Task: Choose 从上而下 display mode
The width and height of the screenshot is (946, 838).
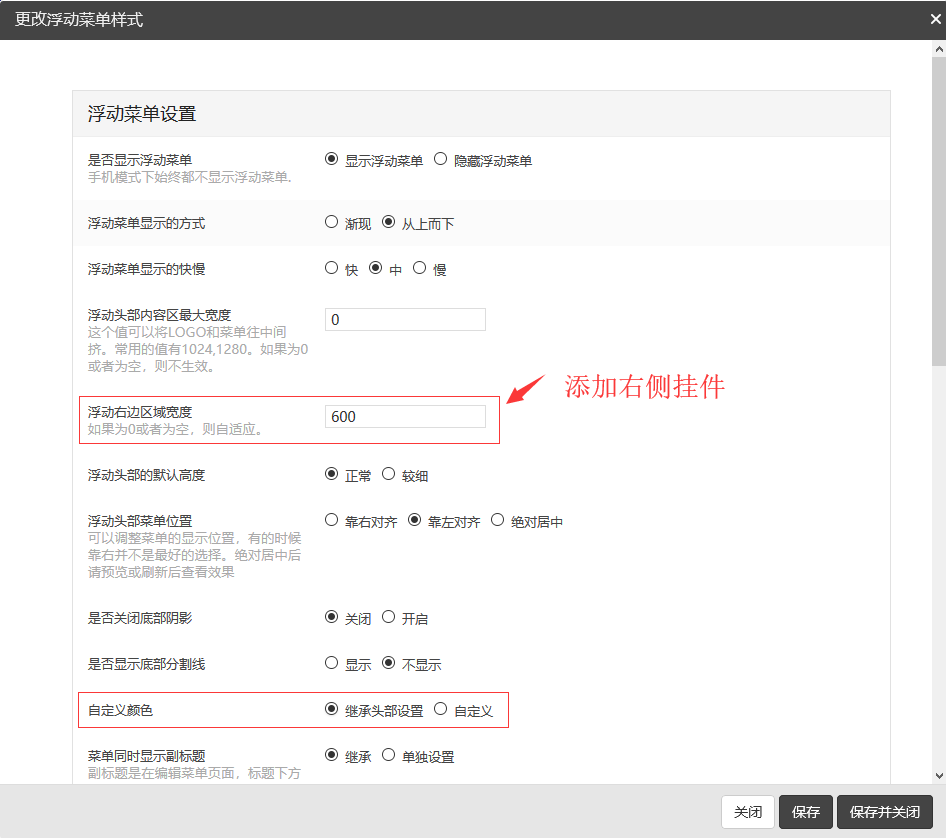Action: [x=389, y=222]
